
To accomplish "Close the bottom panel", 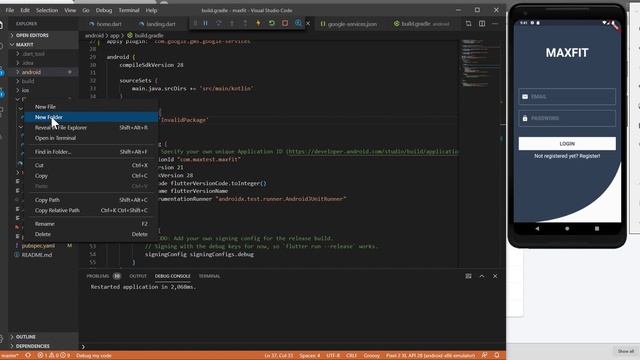I will 495,276.
